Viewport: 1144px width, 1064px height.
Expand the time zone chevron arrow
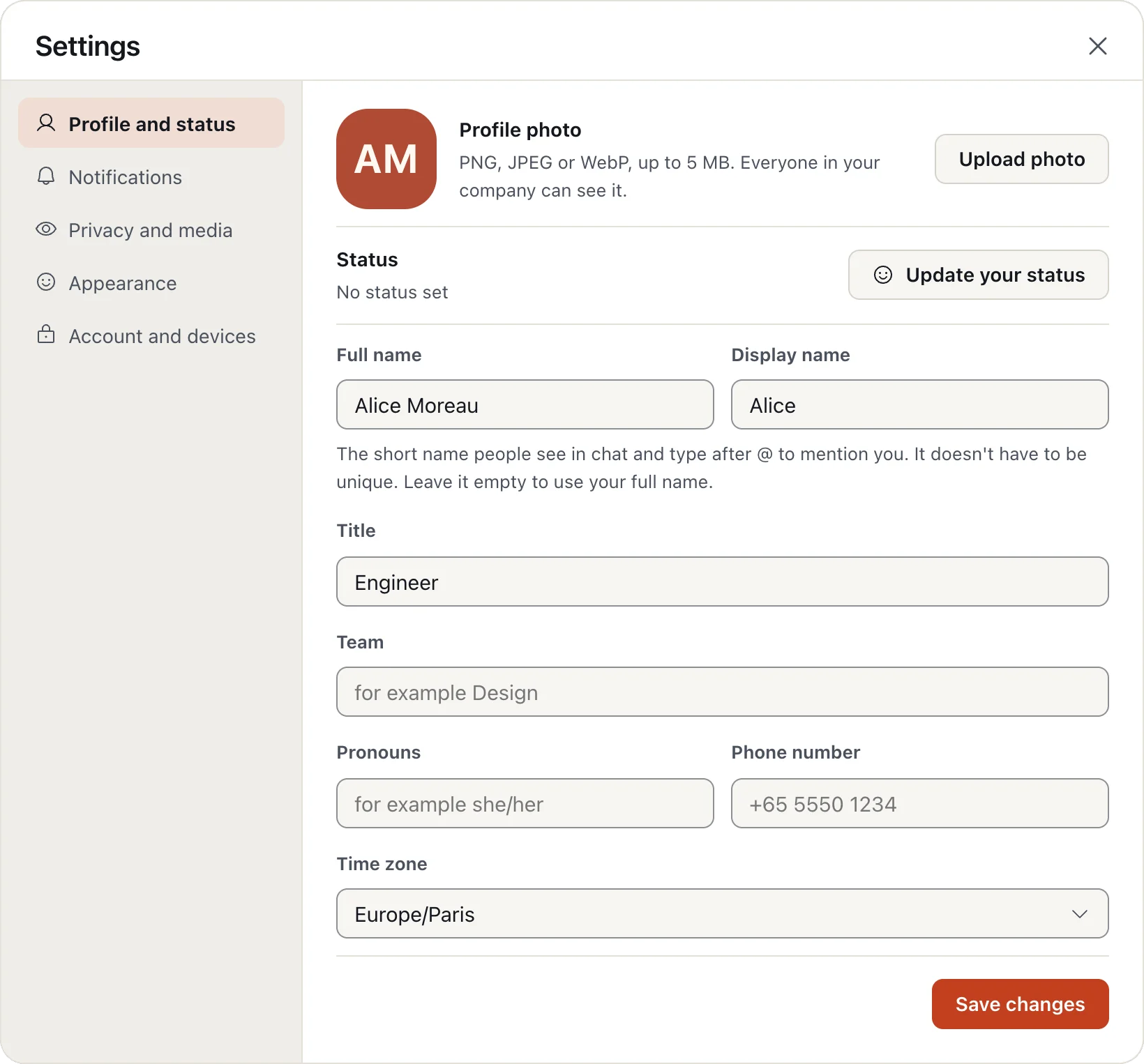coord(1080,914)
